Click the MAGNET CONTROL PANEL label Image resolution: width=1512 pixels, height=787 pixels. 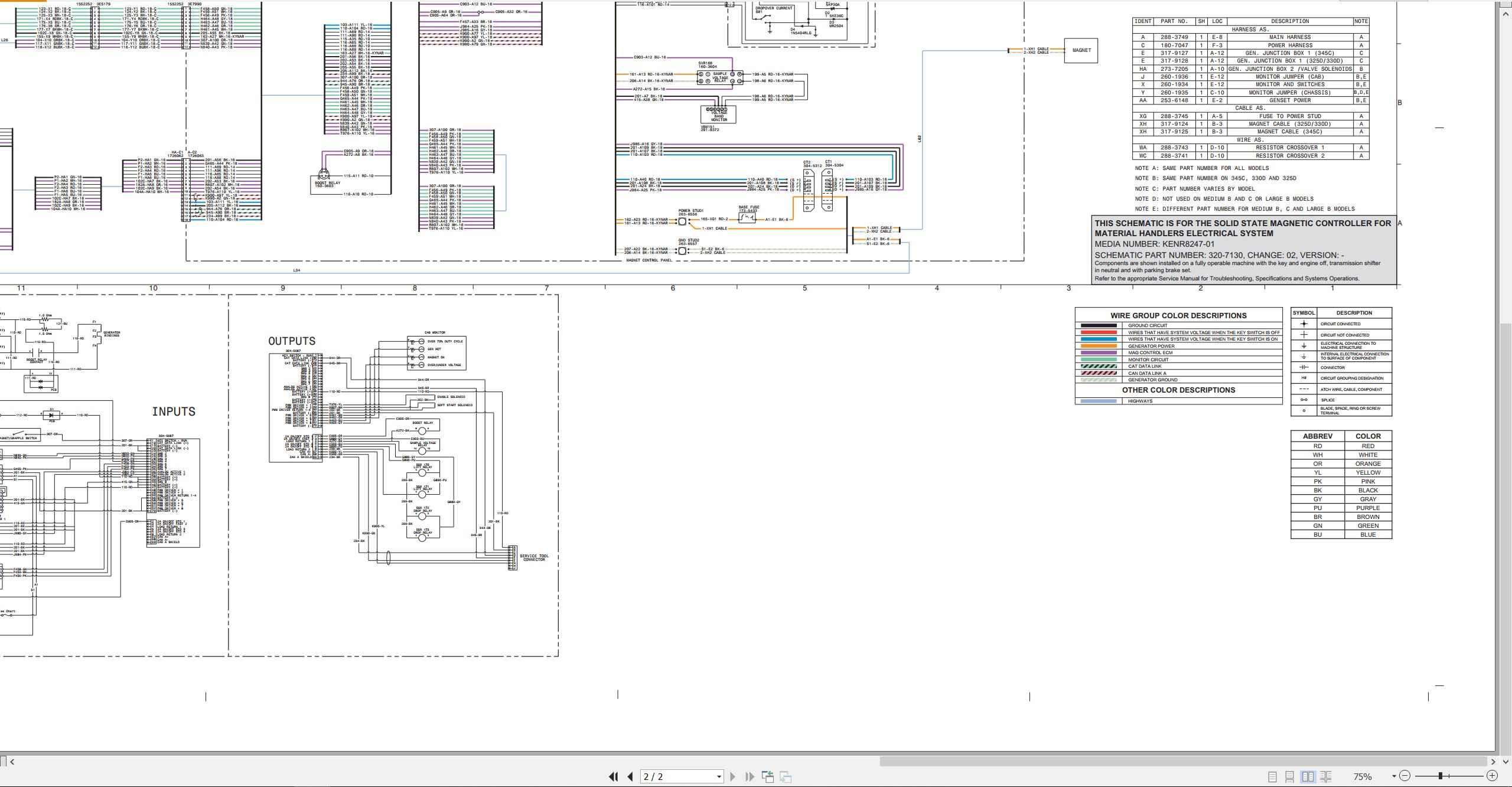tap(649, 260)
